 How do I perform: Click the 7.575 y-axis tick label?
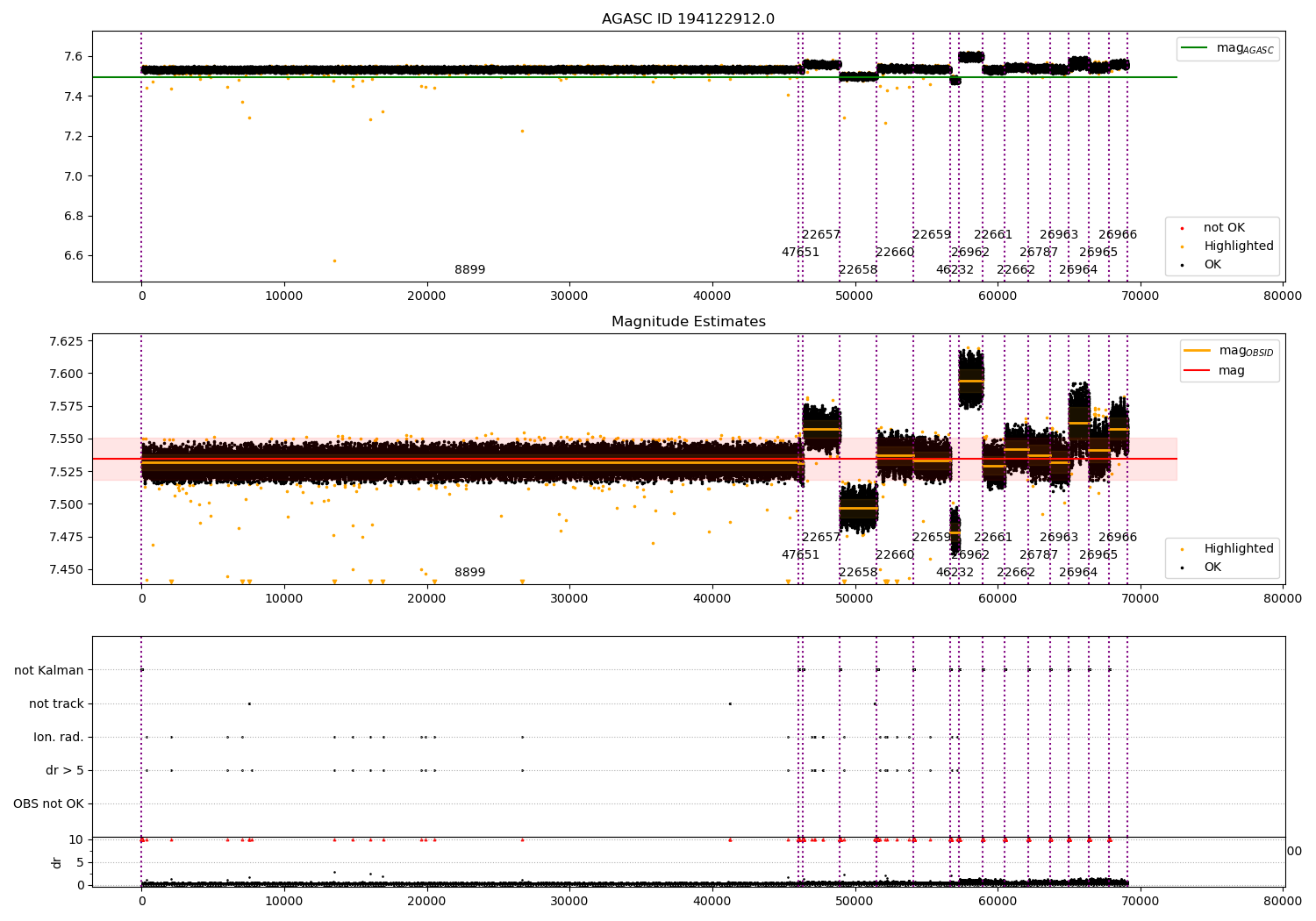coord(68,406)
